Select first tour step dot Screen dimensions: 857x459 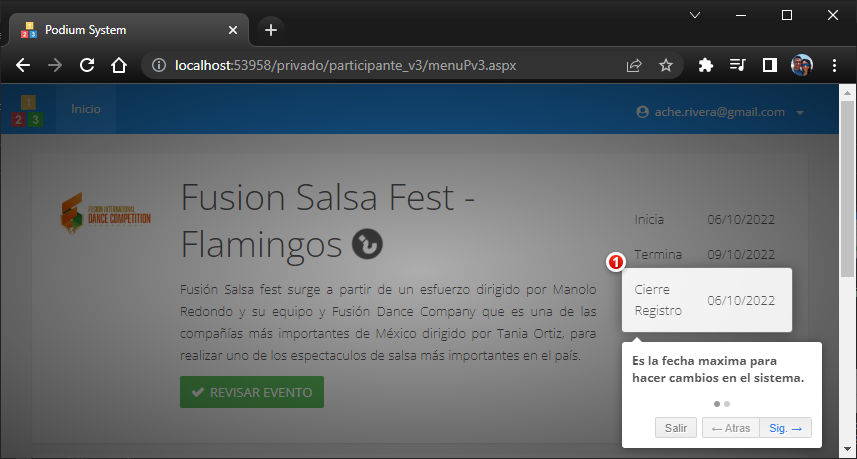(717, 404)
